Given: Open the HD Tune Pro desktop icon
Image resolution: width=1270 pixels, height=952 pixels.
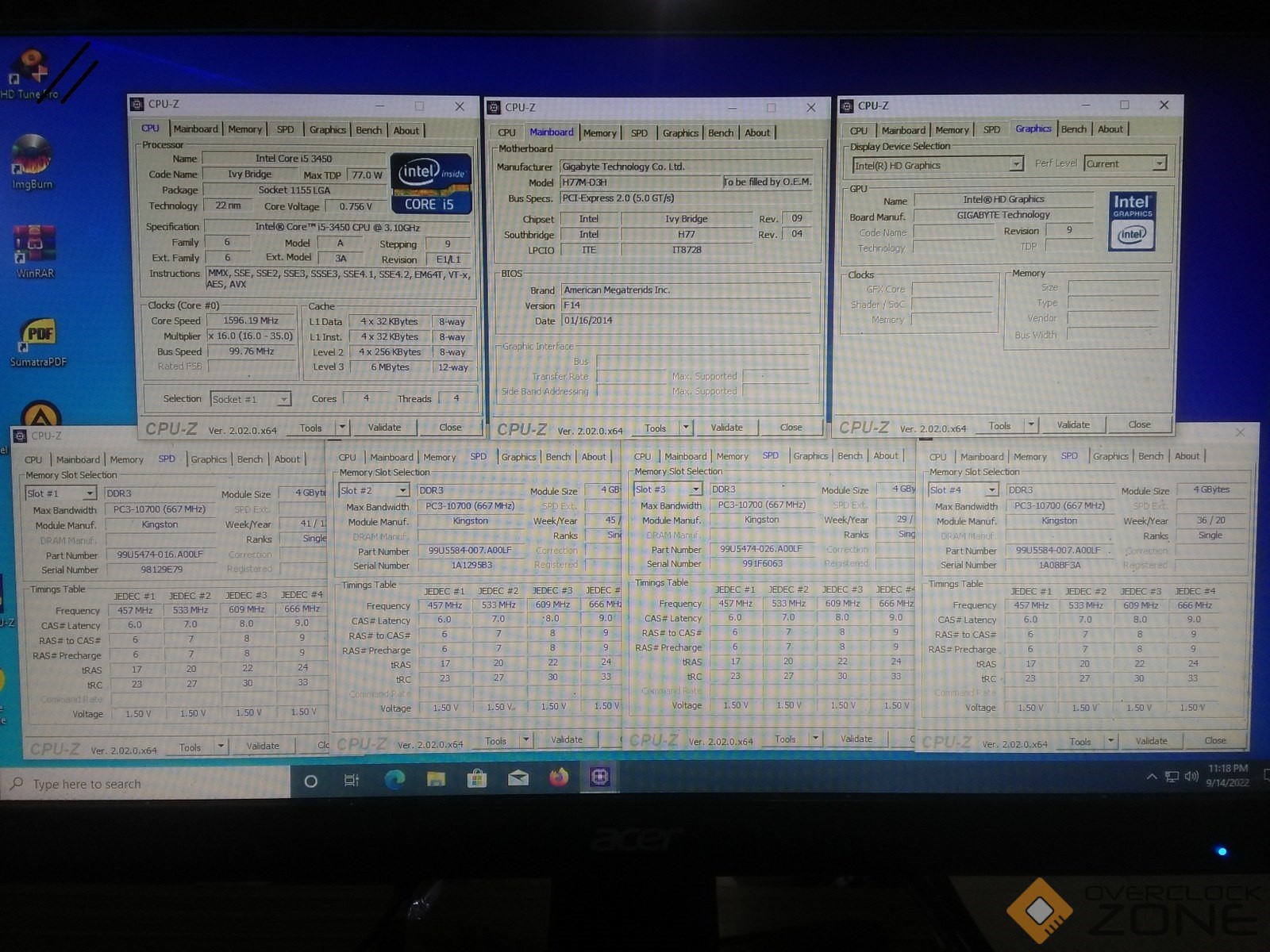Looking at the screenshot, I should (29, 73).
